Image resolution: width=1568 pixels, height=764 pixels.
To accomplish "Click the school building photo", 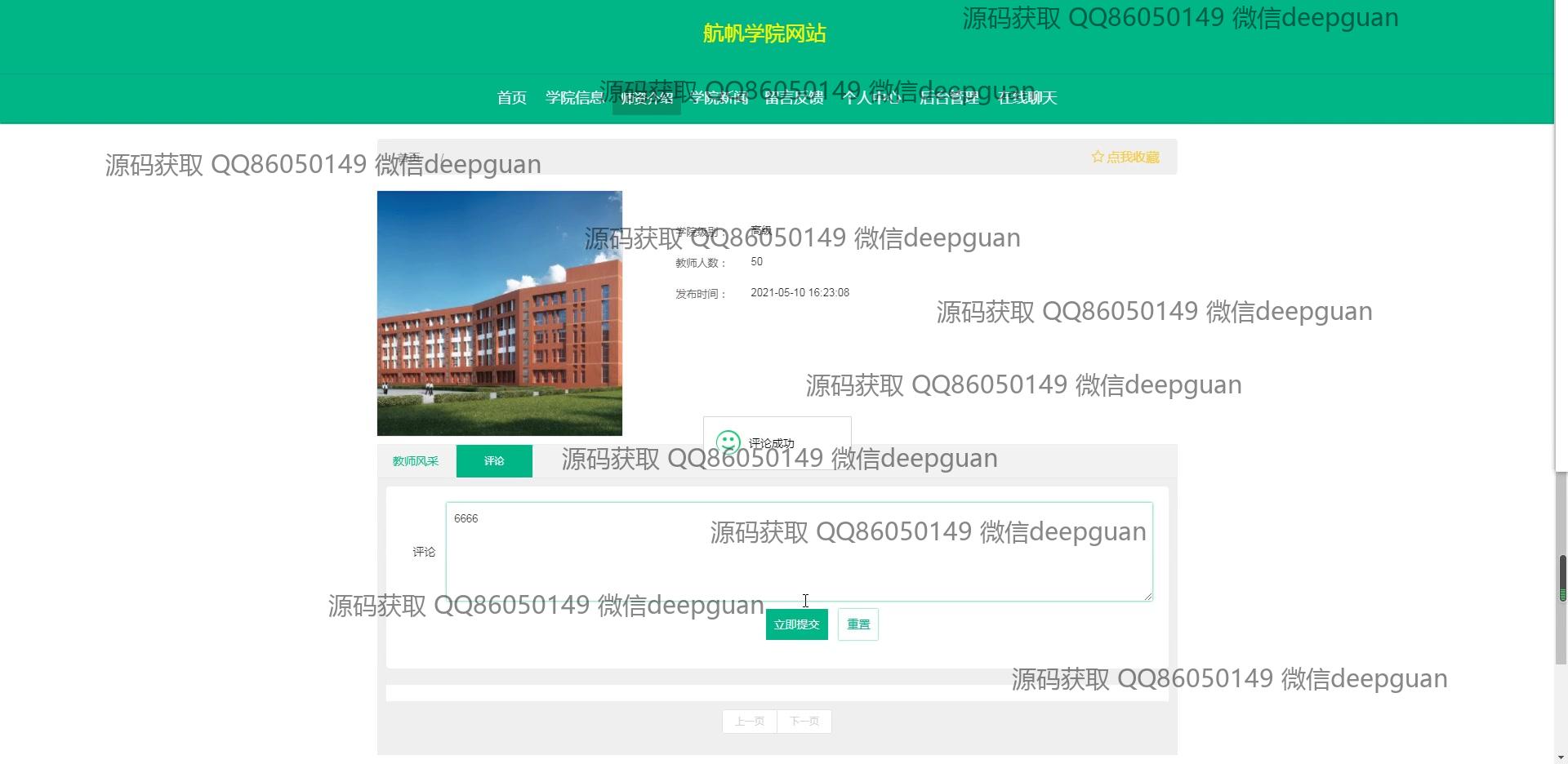I will click(500, 313).
